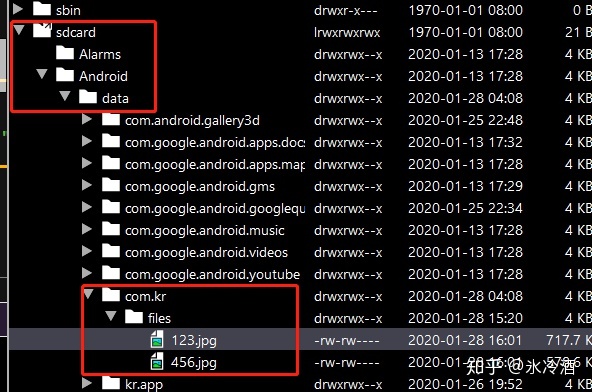Click date 2020-01-28 15:20 of files
The image size is (592, 392).
[465, 318]
